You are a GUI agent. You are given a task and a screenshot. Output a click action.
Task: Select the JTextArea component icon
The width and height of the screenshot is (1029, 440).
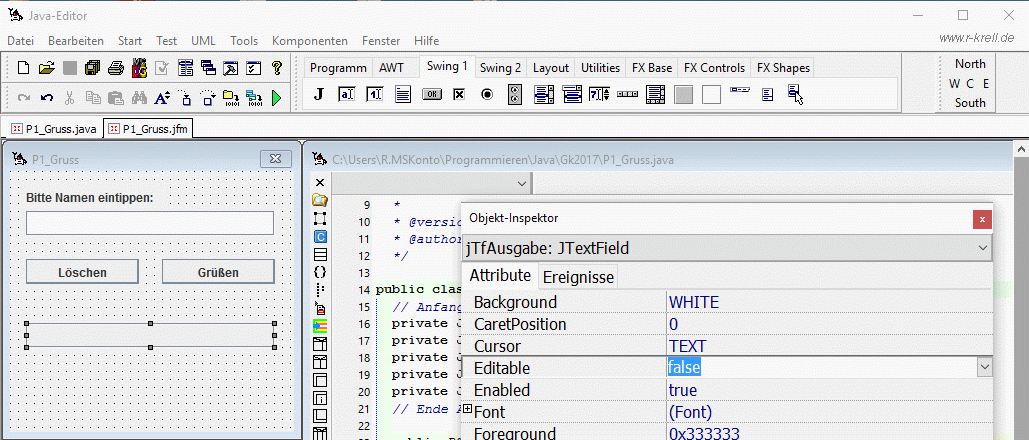[403, 95]
